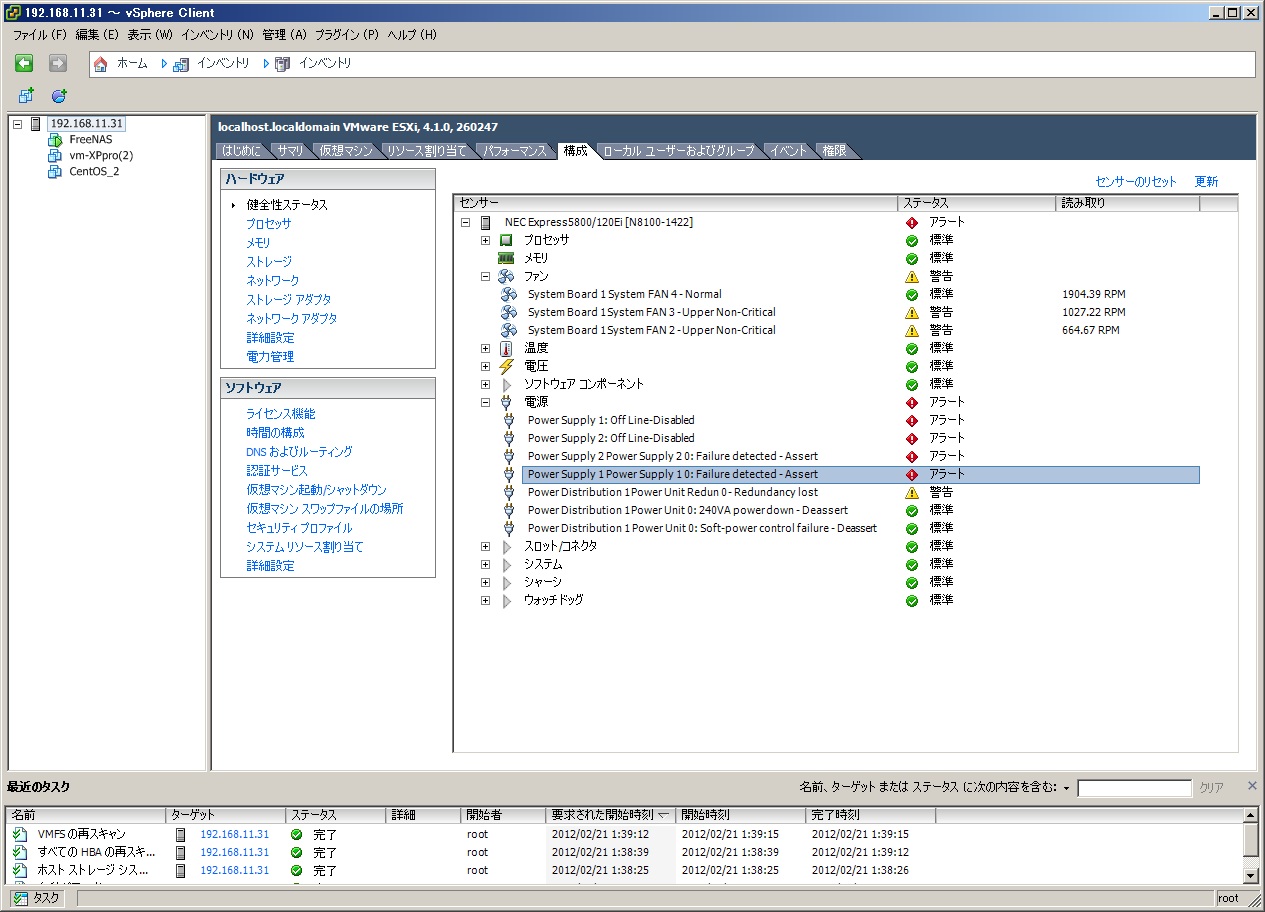Image resolution: width=1265 pixels, height=912 pixels.
Task: Click the Memory module icon in sensor tree
Action: click(x=506, y=258)
